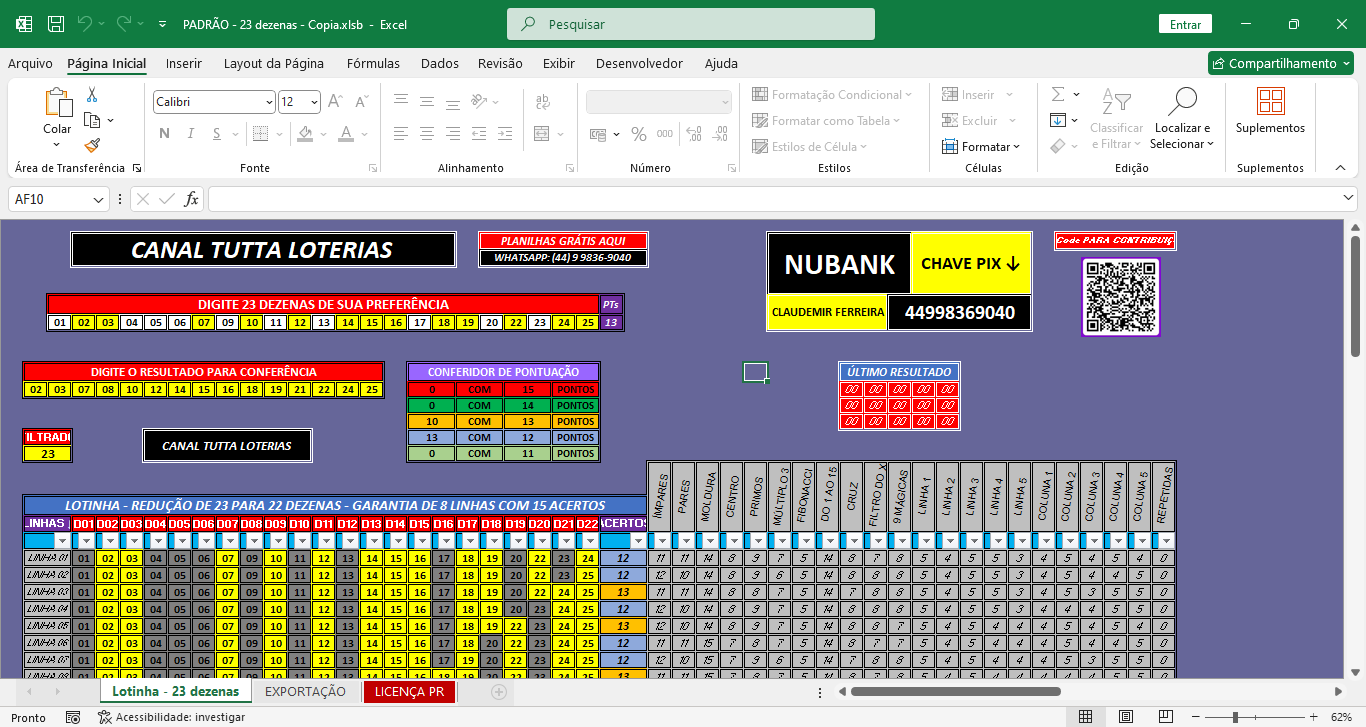
Task: Apply the red font color
Action: (346, 134)
